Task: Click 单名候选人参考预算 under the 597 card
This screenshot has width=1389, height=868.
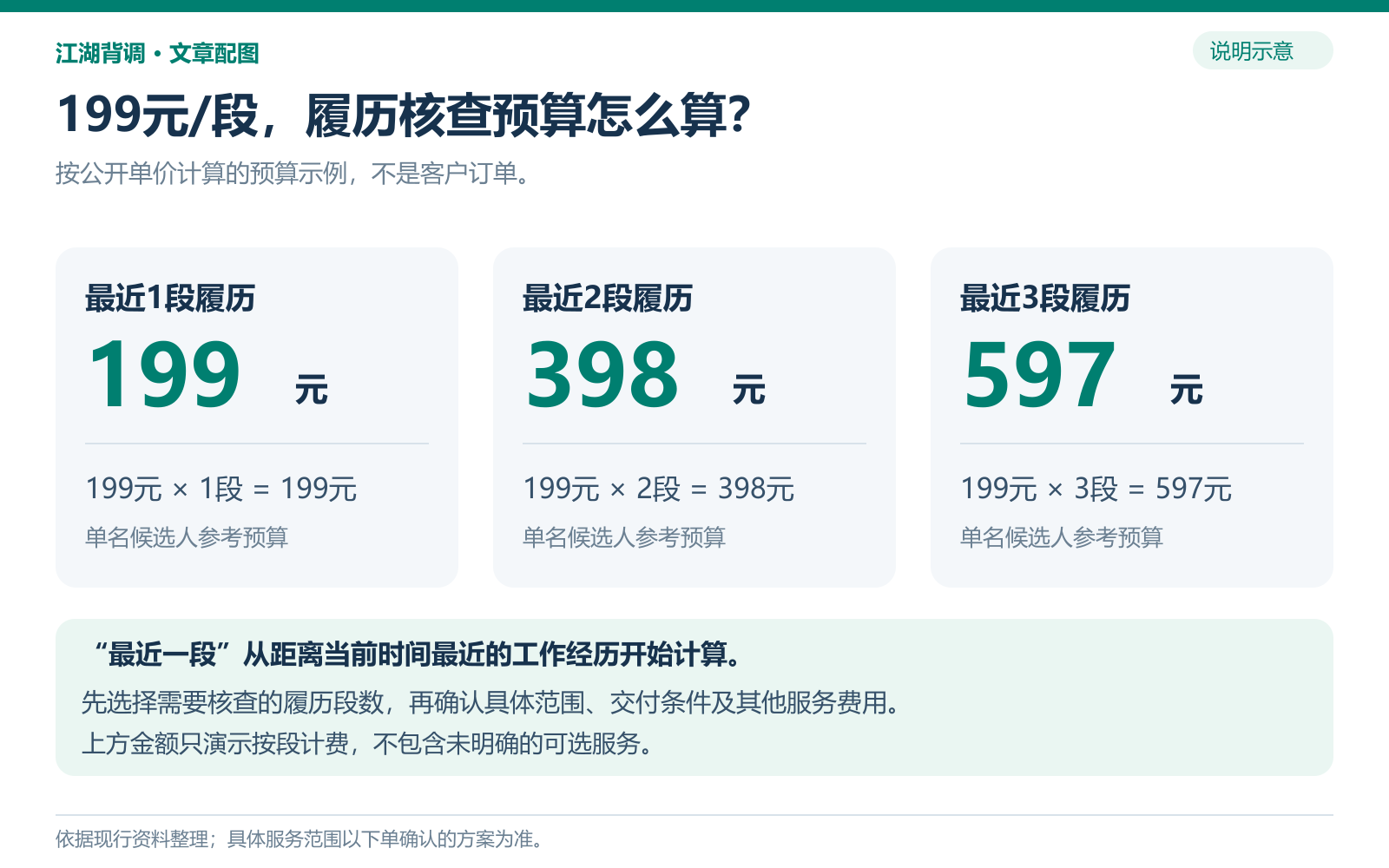Action: [1062, 538]
